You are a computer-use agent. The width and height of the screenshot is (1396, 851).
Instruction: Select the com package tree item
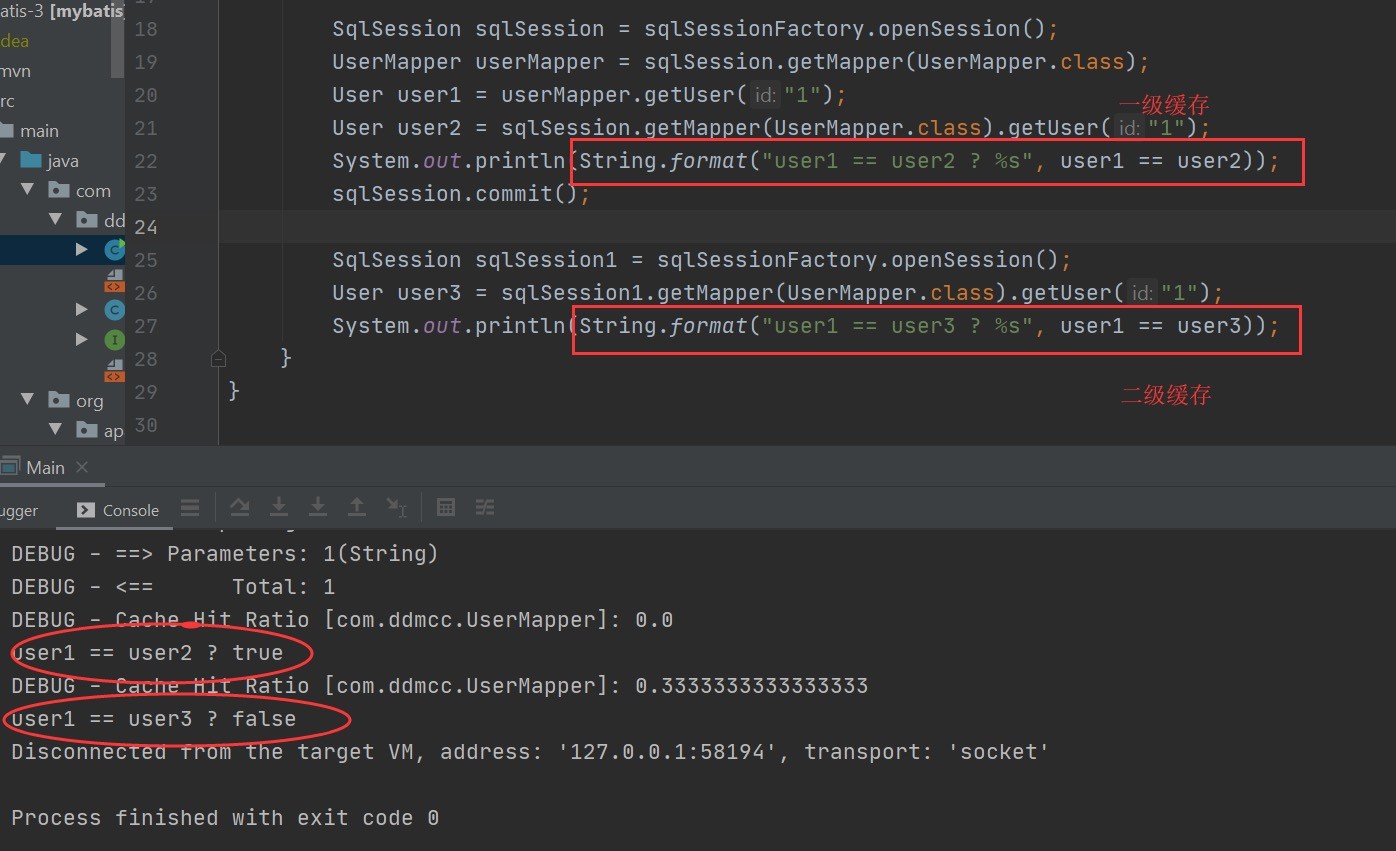coord(93,190)
